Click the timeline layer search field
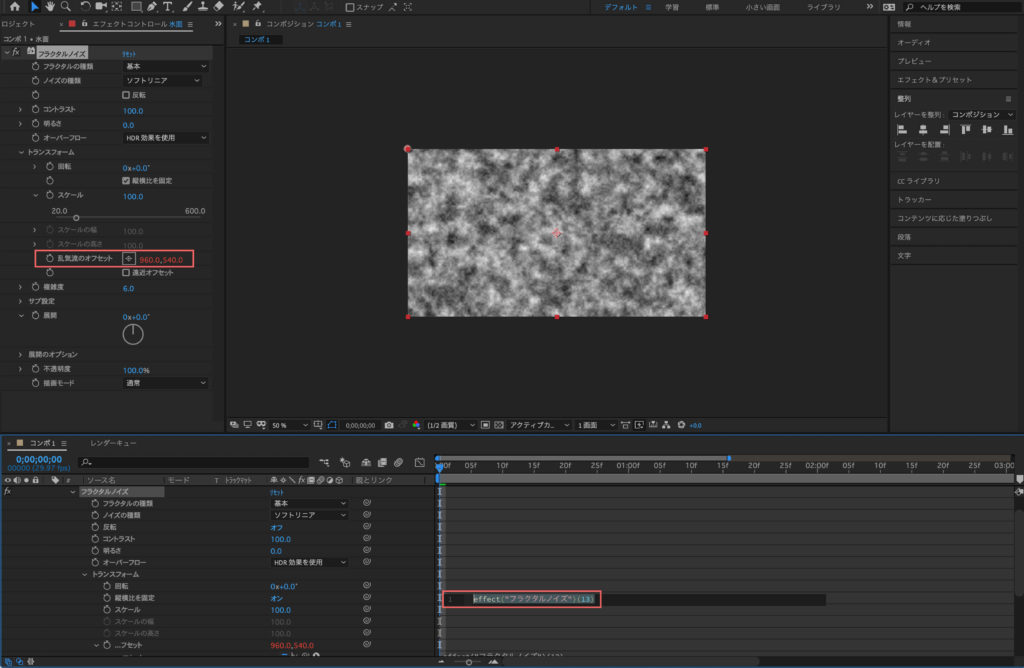 coord(193,462)
